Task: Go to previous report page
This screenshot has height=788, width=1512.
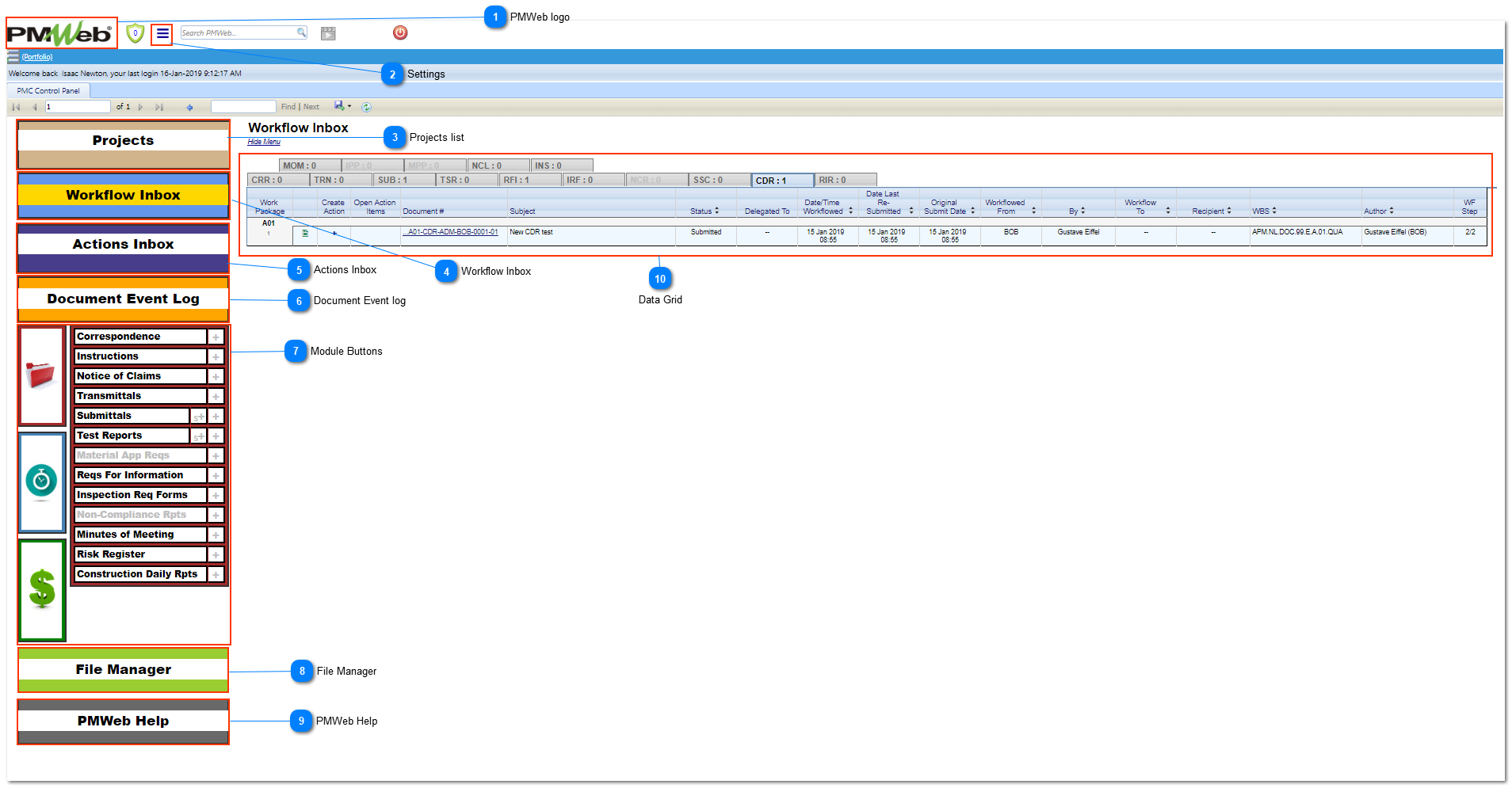Action: [34, 107]
